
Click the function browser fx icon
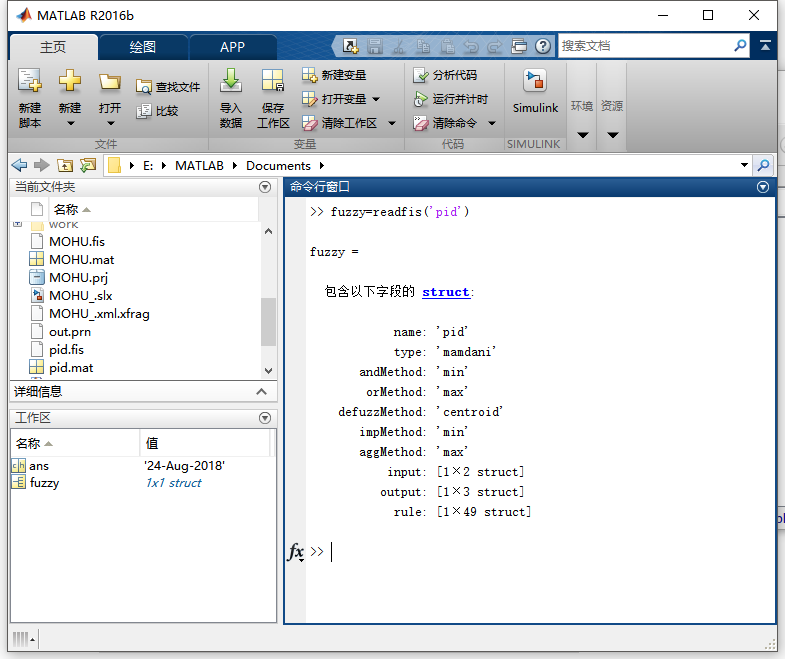coord(295,552)
